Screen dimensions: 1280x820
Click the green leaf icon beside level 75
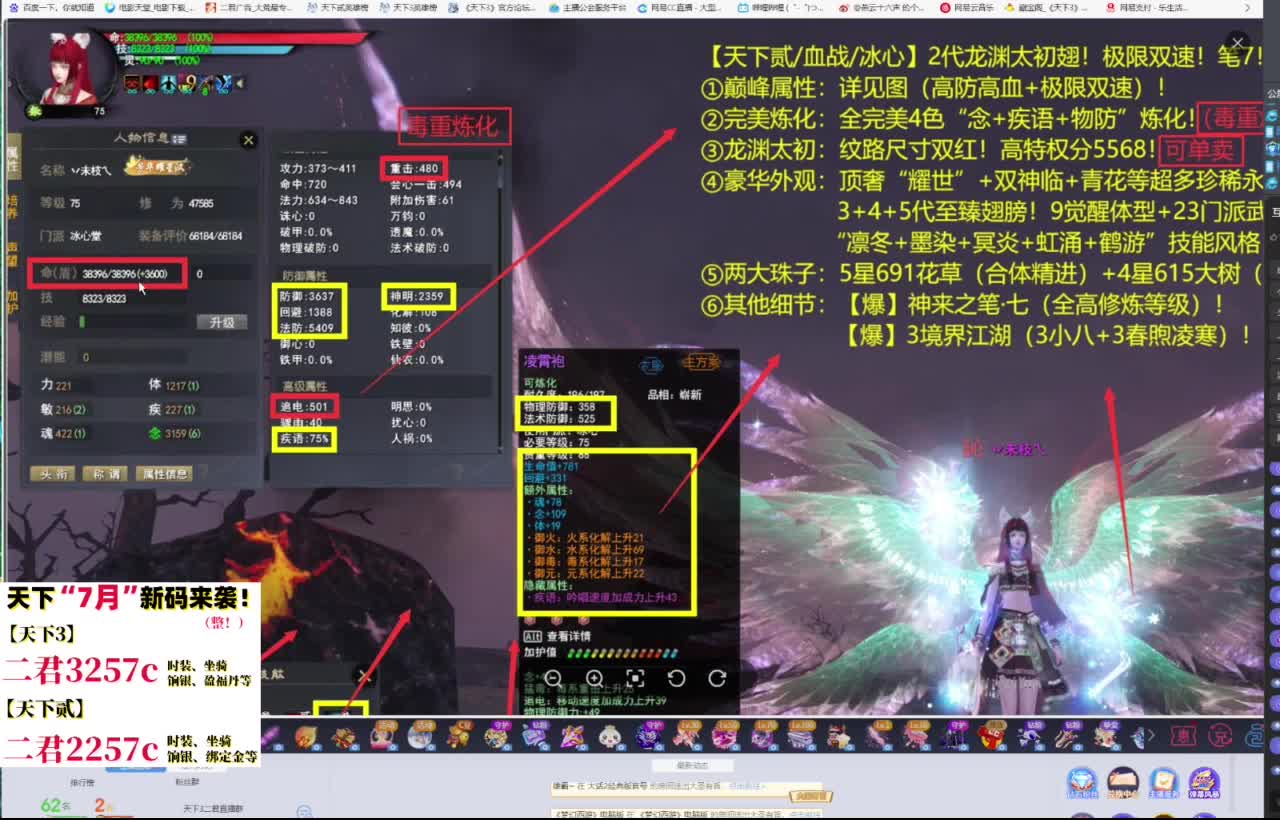point(34,111)
